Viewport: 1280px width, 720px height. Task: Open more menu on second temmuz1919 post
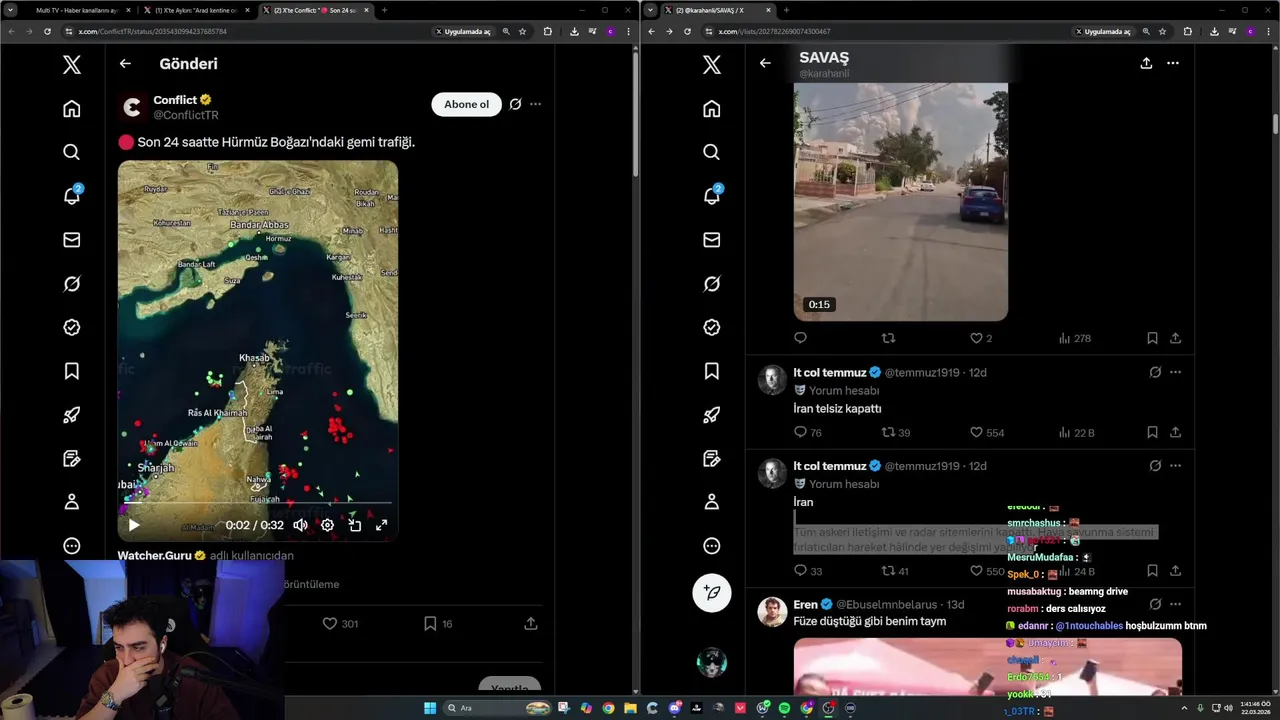(1175, 466)
